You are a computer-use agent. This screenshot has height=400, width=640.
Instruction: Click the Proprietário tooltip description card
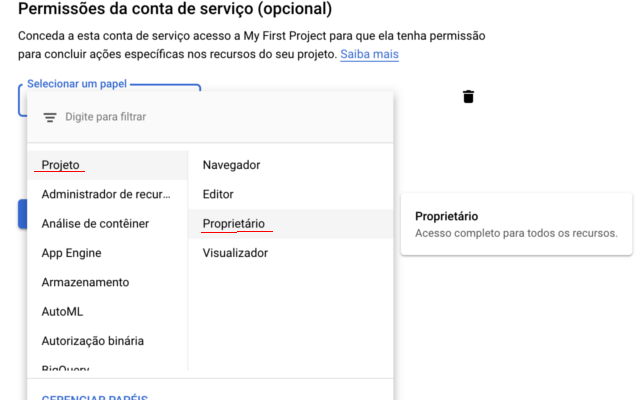click(x=516, y=224)
